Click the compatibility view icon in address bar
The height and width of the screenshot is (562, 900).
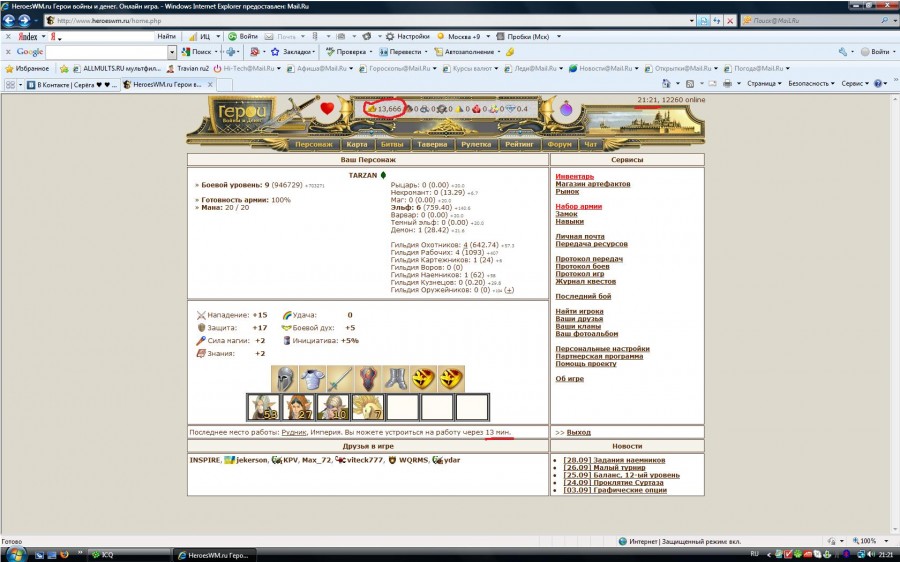tap(704, 21)
